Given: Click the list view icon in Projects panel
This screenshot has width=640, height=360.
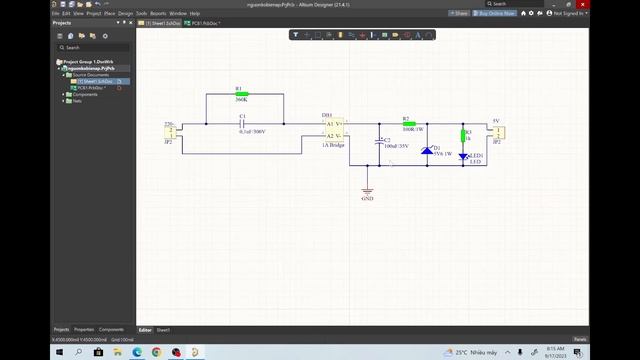Looking at the screenshot, I should pos(60,36).
